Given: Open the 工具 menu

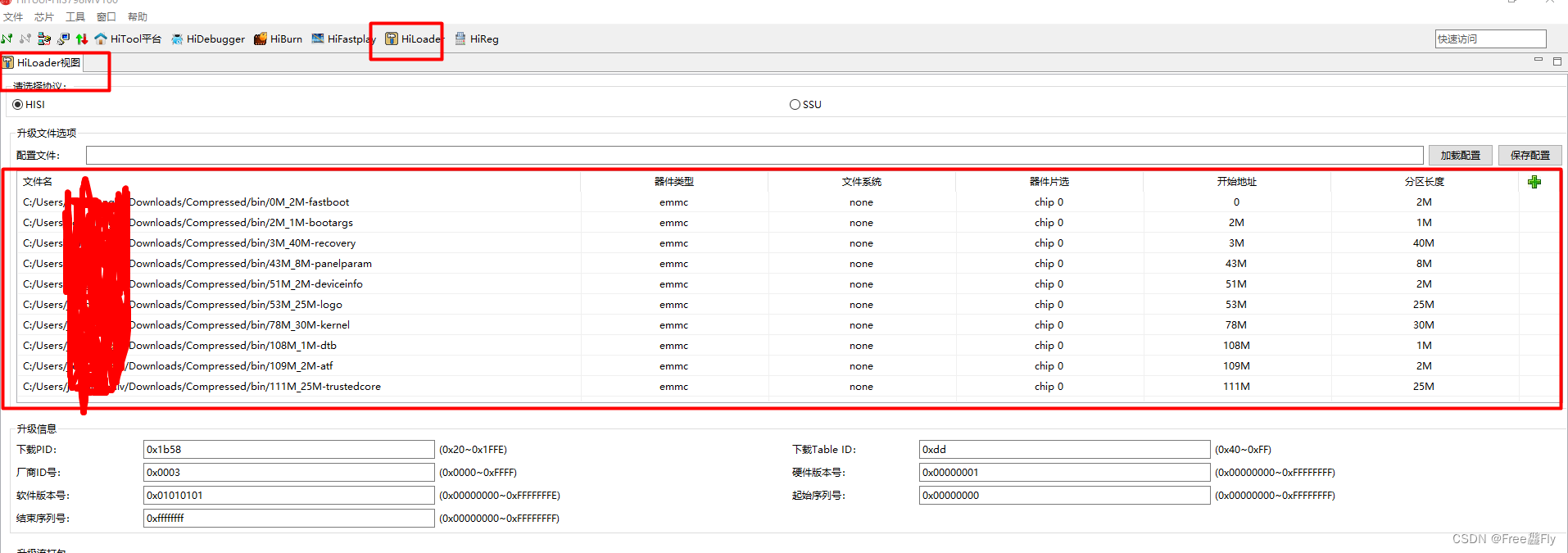Looking at the screenshot, I should tap(75, 16).
